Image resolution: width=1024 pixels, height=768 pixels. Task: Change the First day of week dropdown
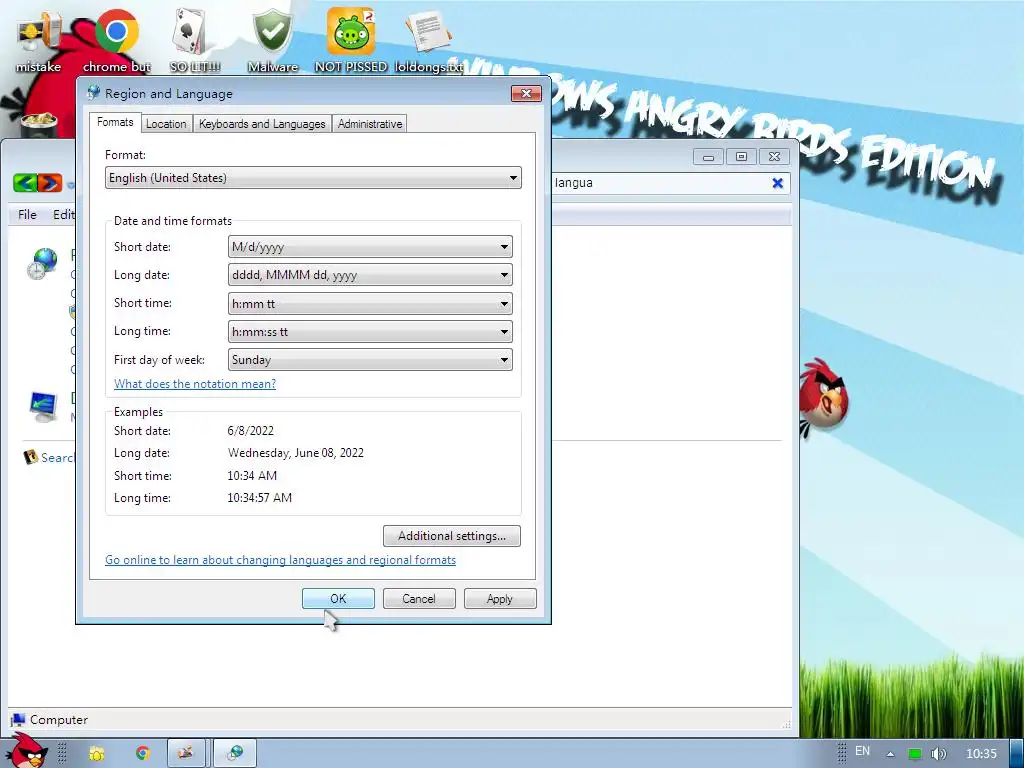[370, 360]
